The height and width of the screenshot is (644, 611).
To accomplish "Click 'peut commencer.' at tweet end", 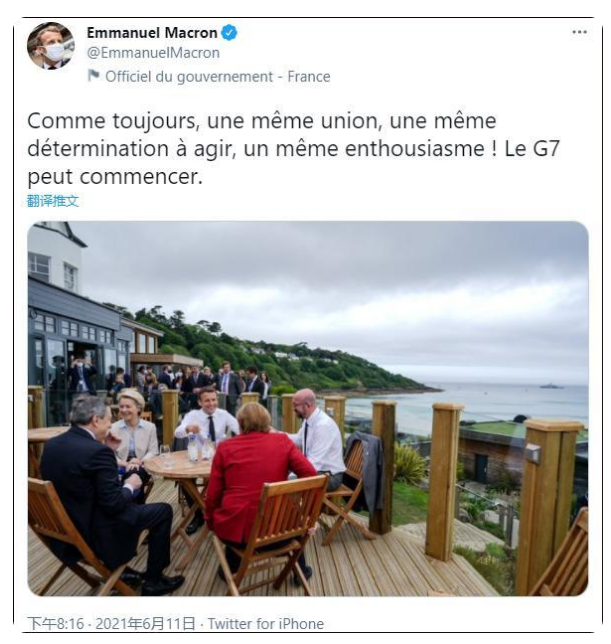I will coord(115,177).
